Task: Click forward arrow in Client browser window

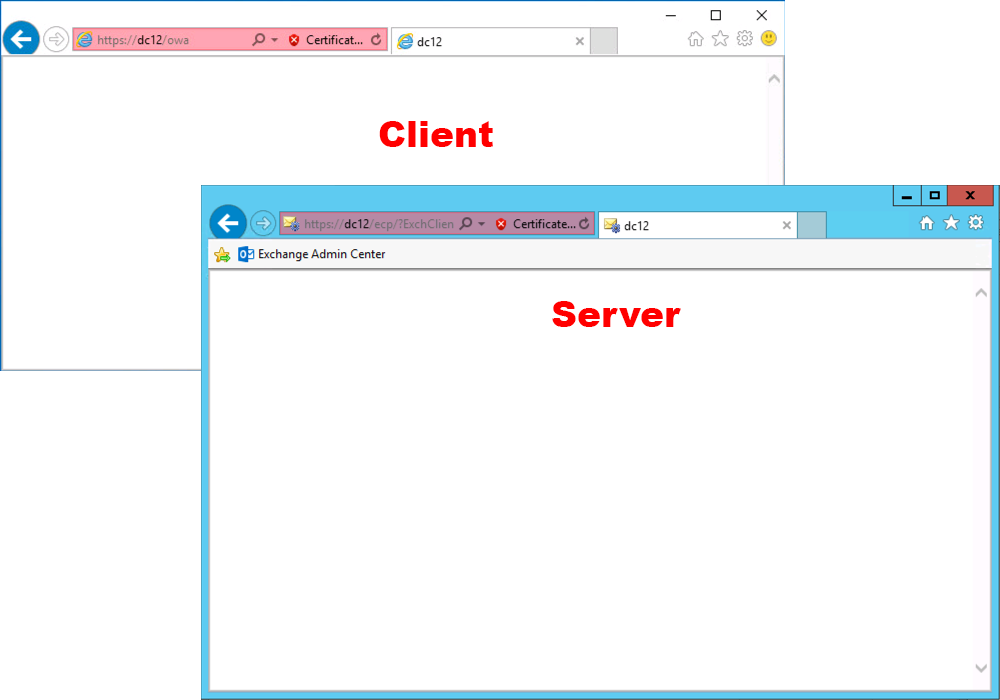Action: coord(56,40)
